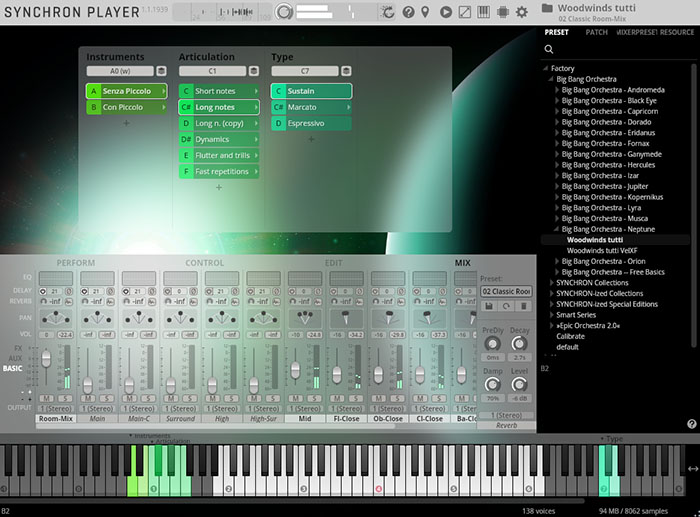The image size is (700, 517).
Task: Open the mixer Preset dropdown 02 Classic Room
Action: pyautogui.click(x=506, y=291)
